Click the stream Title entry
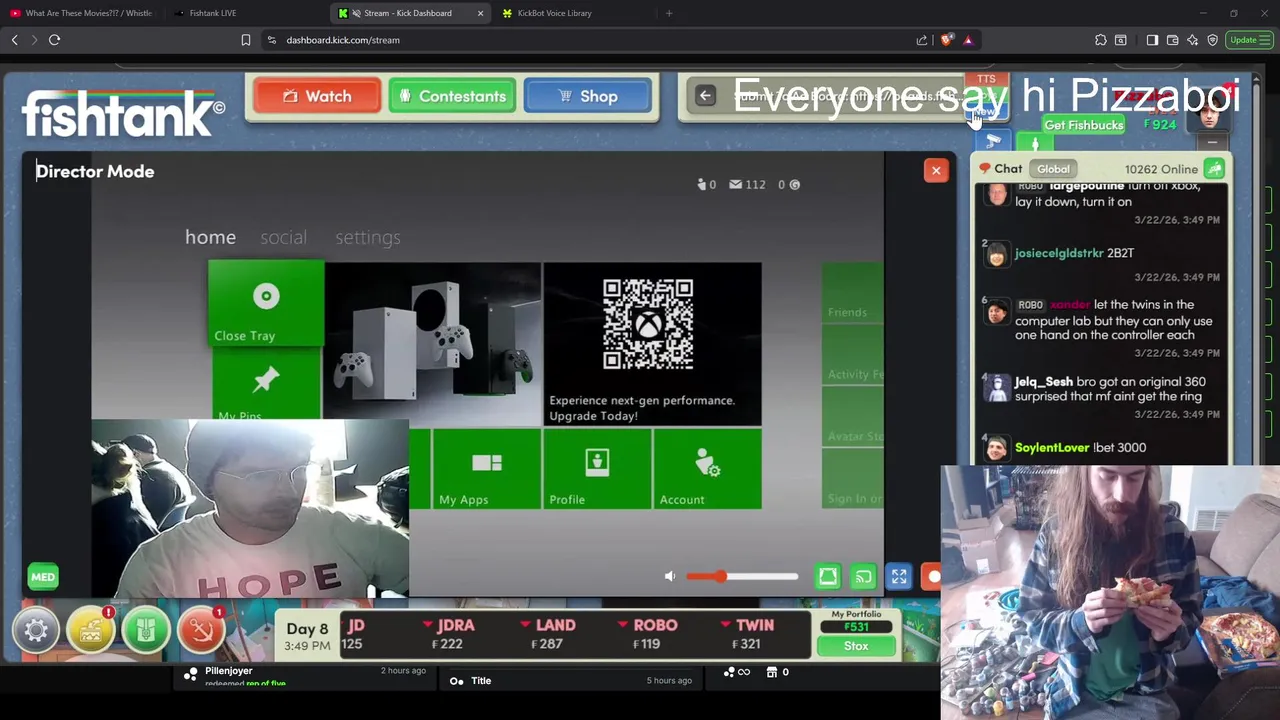The height and width of the screenshot is (720, 1280). point(570,681)
